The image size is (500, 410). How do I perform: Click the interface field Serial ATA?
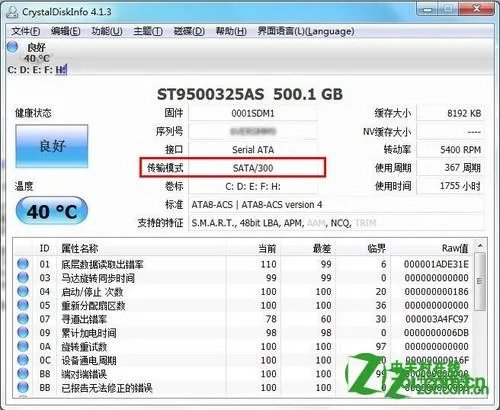click(x=253, y=150)
